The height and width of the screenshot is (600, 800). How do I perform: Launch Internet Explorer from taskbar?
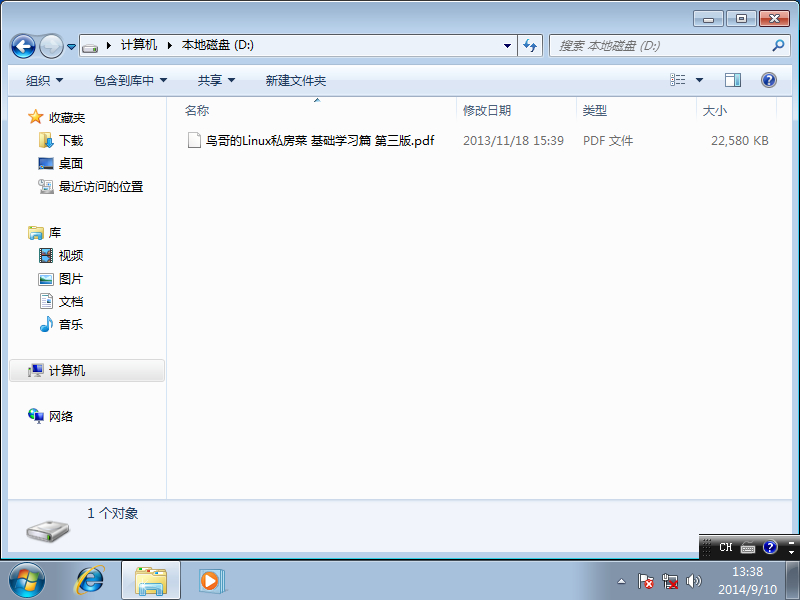90,581
